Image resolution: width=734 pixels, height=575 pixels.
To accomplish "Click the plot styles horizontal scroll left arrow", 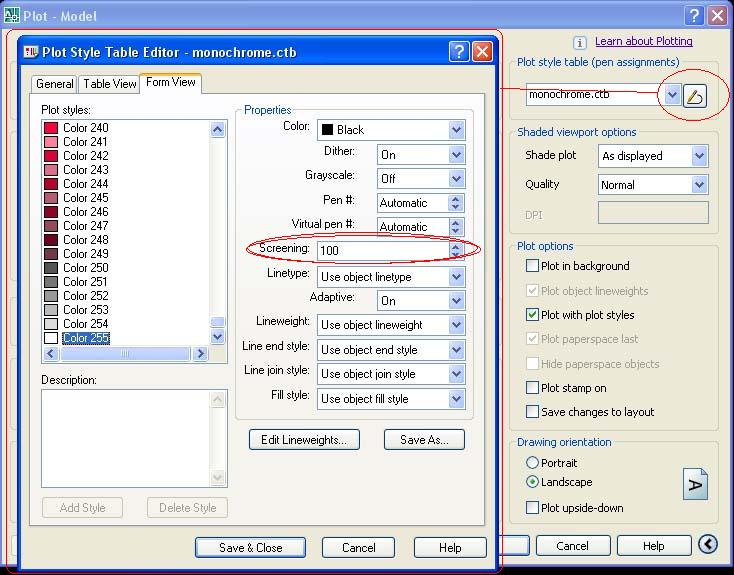I will pyautogui.click(x=51, y=354).
